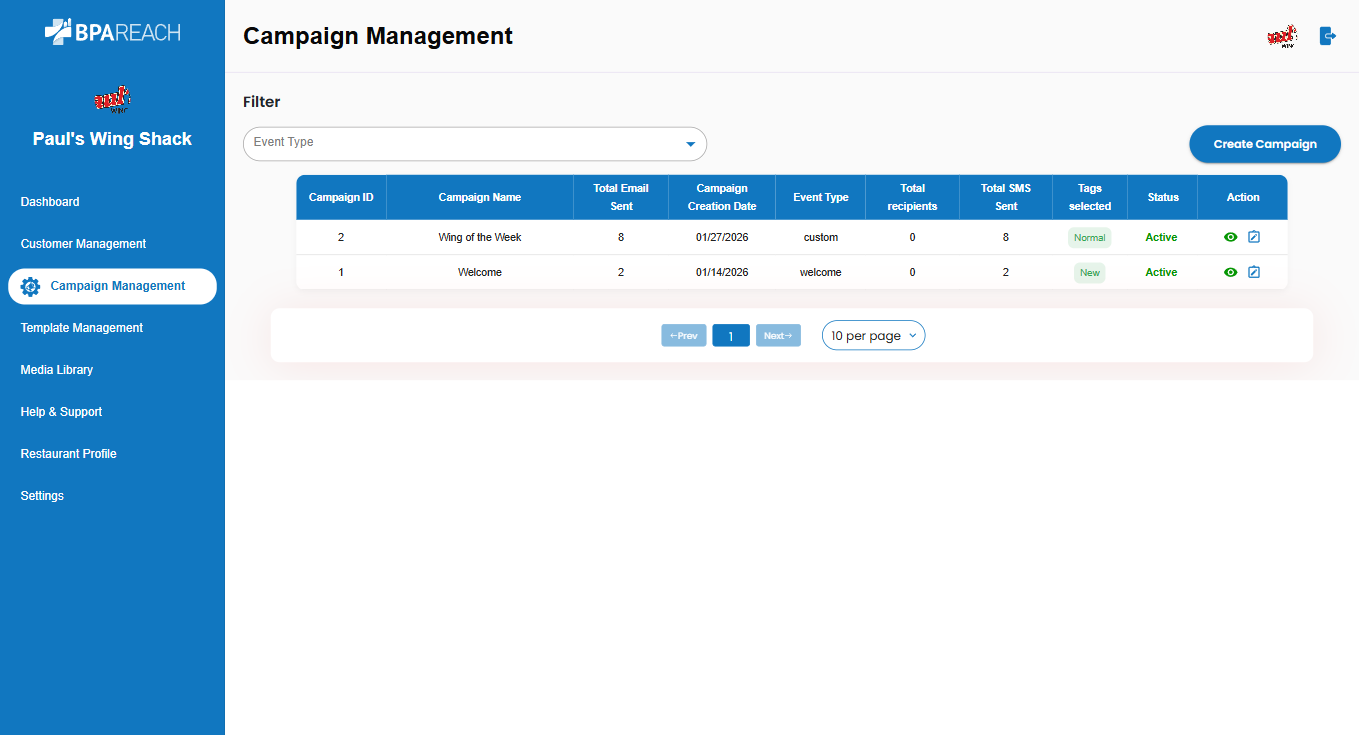View the Welcome campaign details
Viewport: 1359px width, 735px height.
tap(1231, 272)
